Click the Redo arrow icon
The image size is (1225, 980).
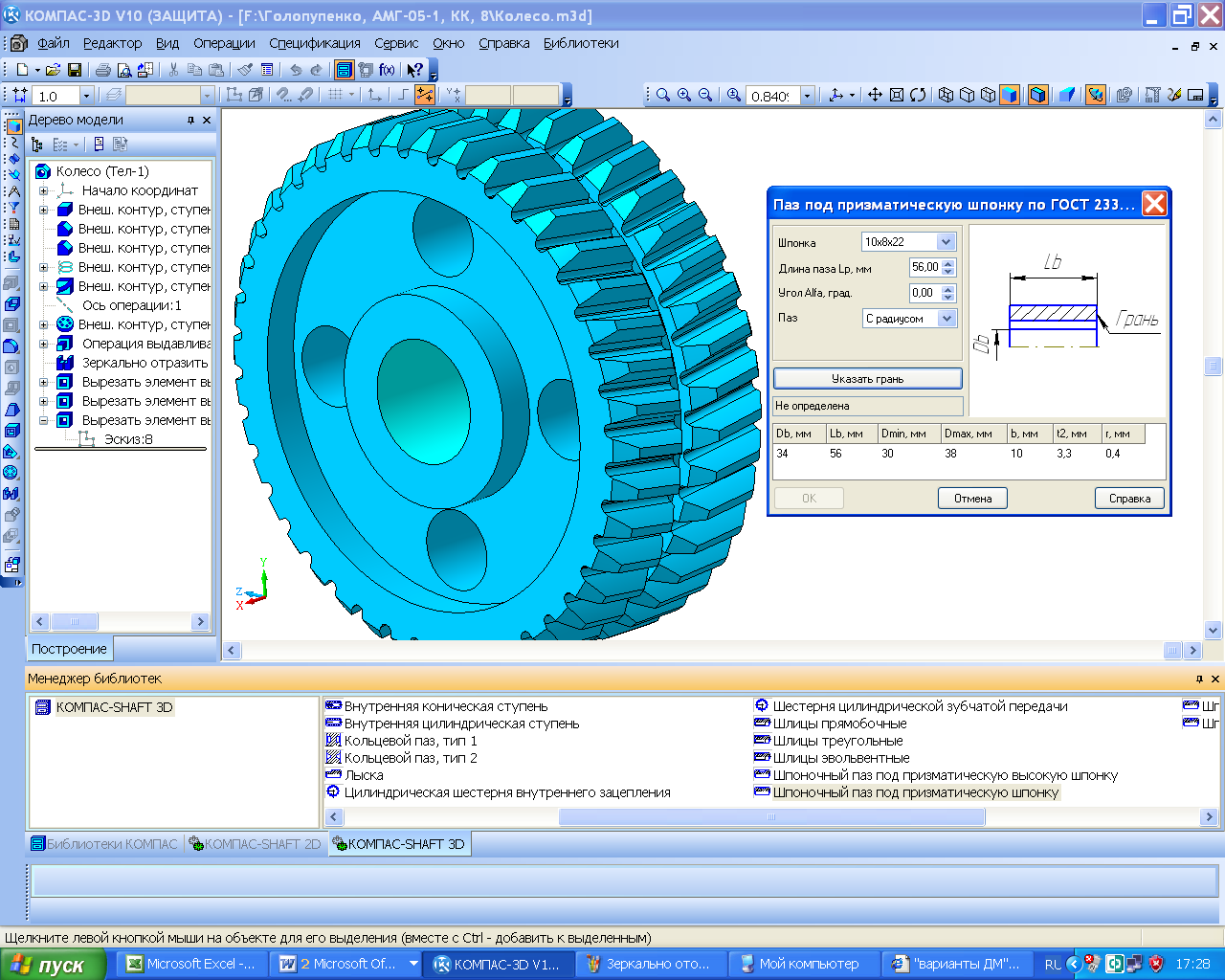[x=316, y=70]
